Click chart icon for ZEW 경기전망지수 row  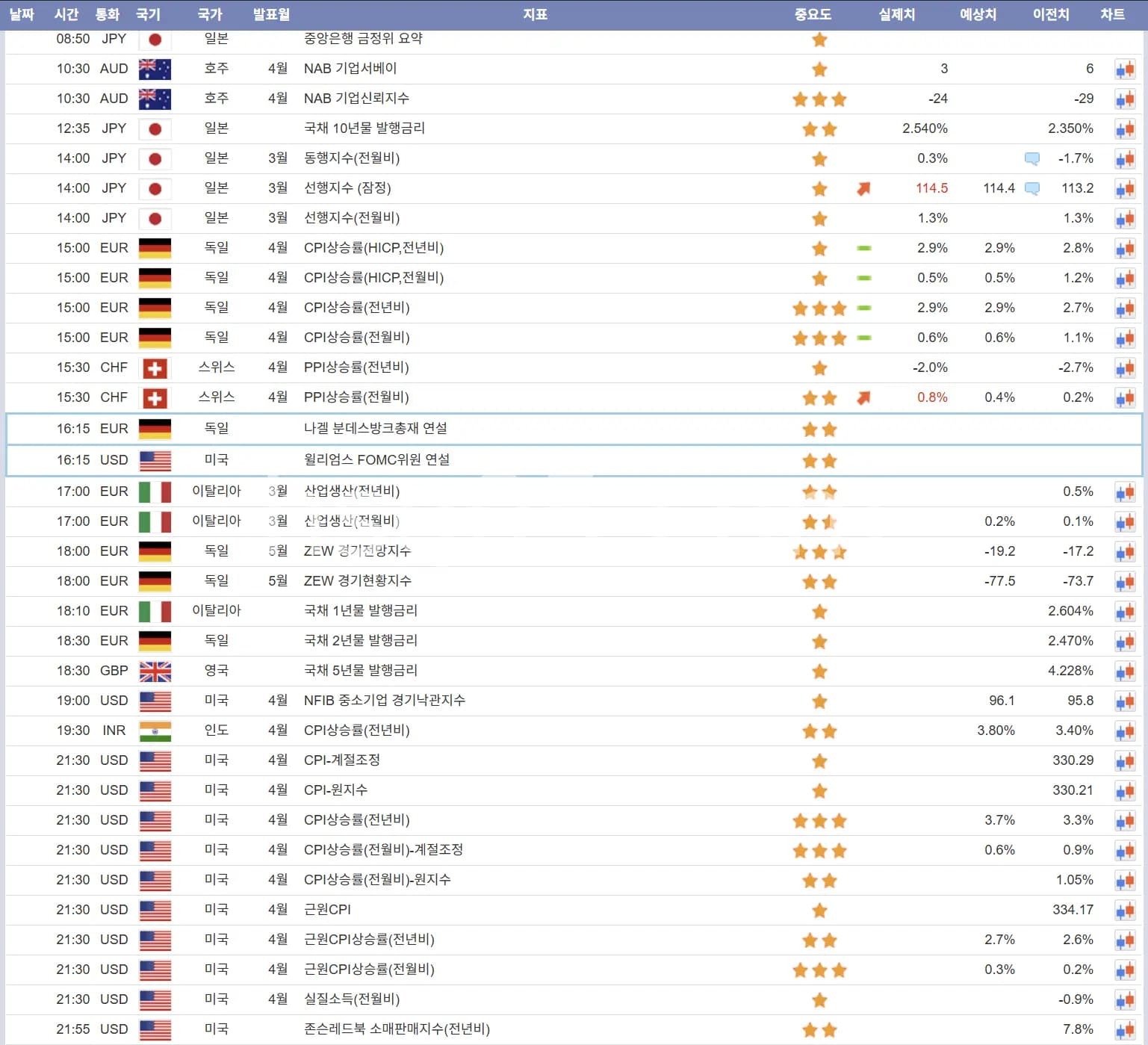(1125, 552)
